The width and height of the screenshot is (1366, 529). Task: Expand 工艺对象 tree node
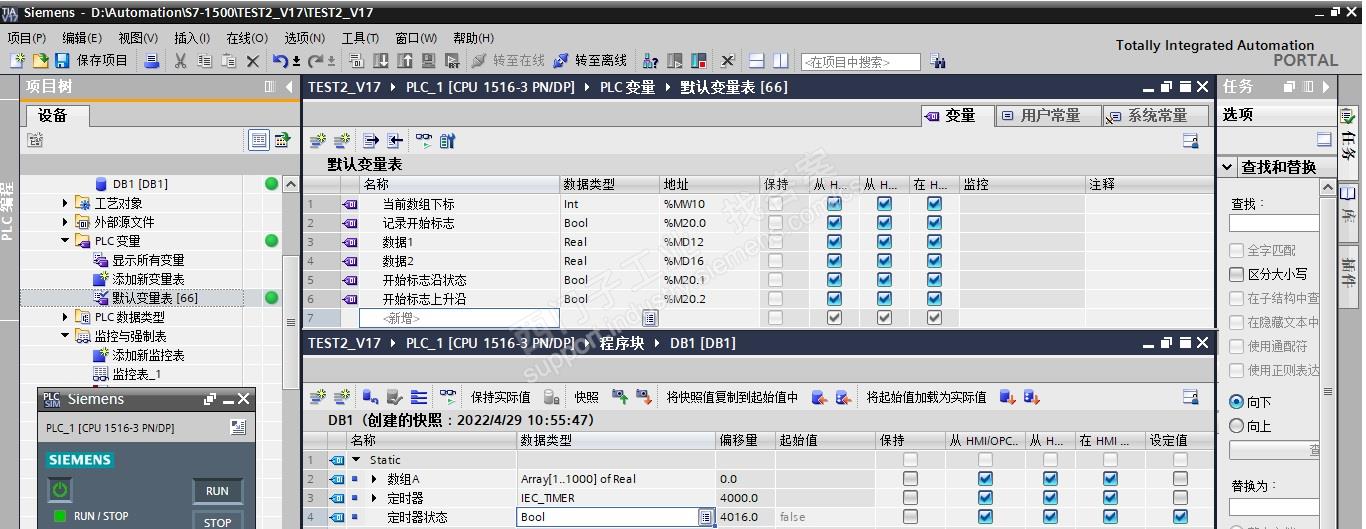tap(66, 203)
